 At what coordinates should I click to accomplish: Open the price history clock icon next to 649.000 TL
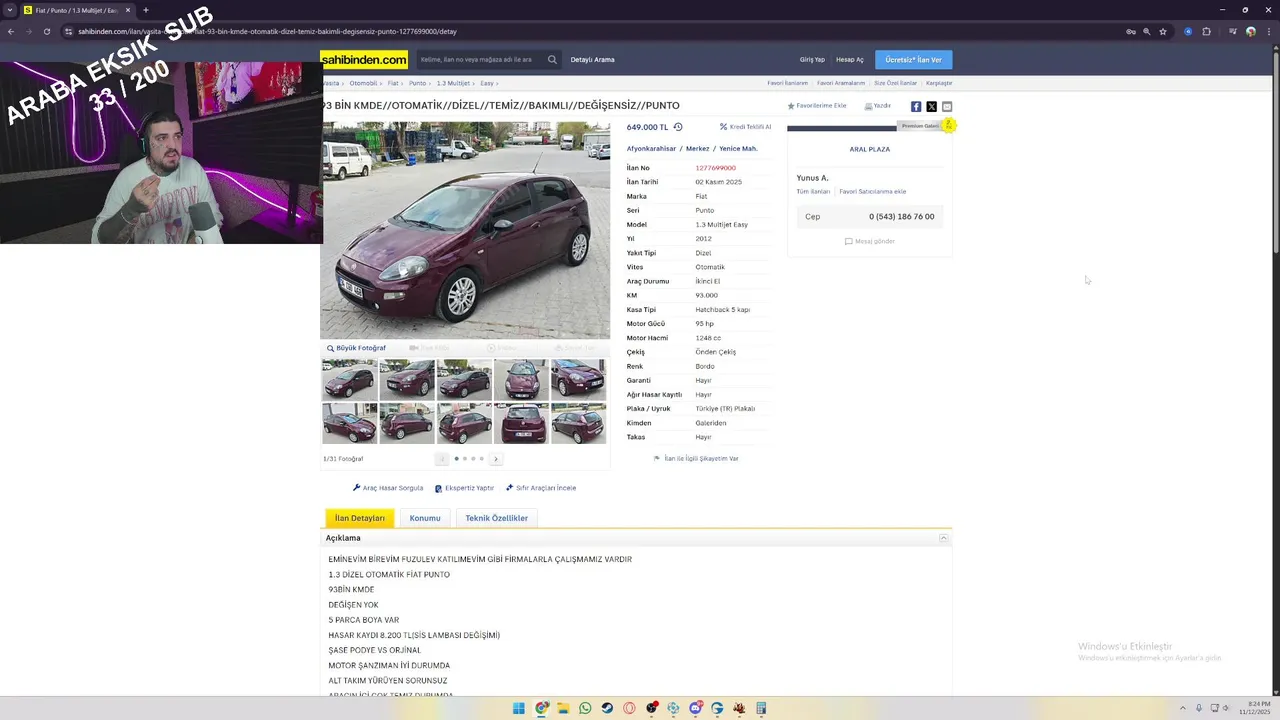(x=678, y=127)
